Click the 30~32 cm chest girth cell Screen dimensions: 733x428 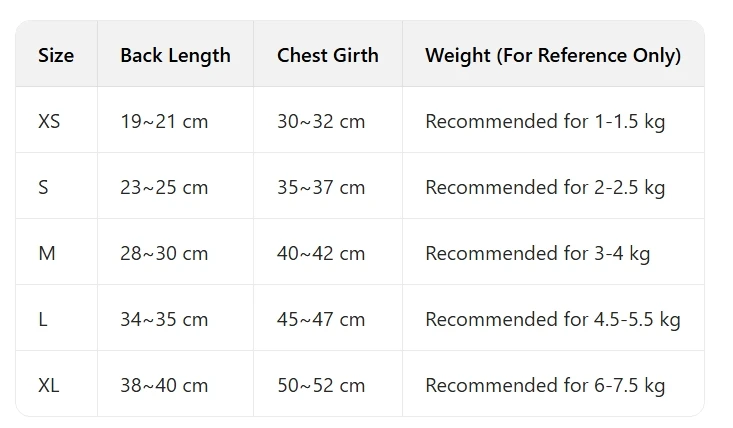point(321,121)
